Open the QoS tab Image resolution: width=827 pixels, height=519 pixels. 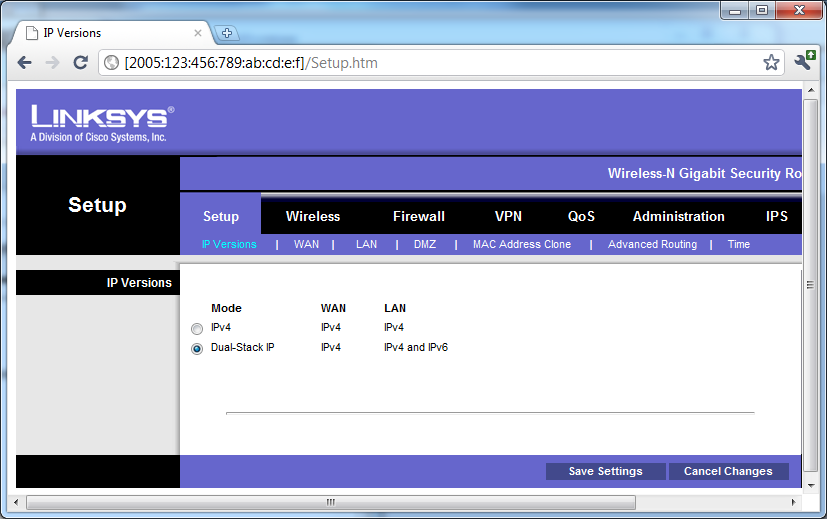581,216
